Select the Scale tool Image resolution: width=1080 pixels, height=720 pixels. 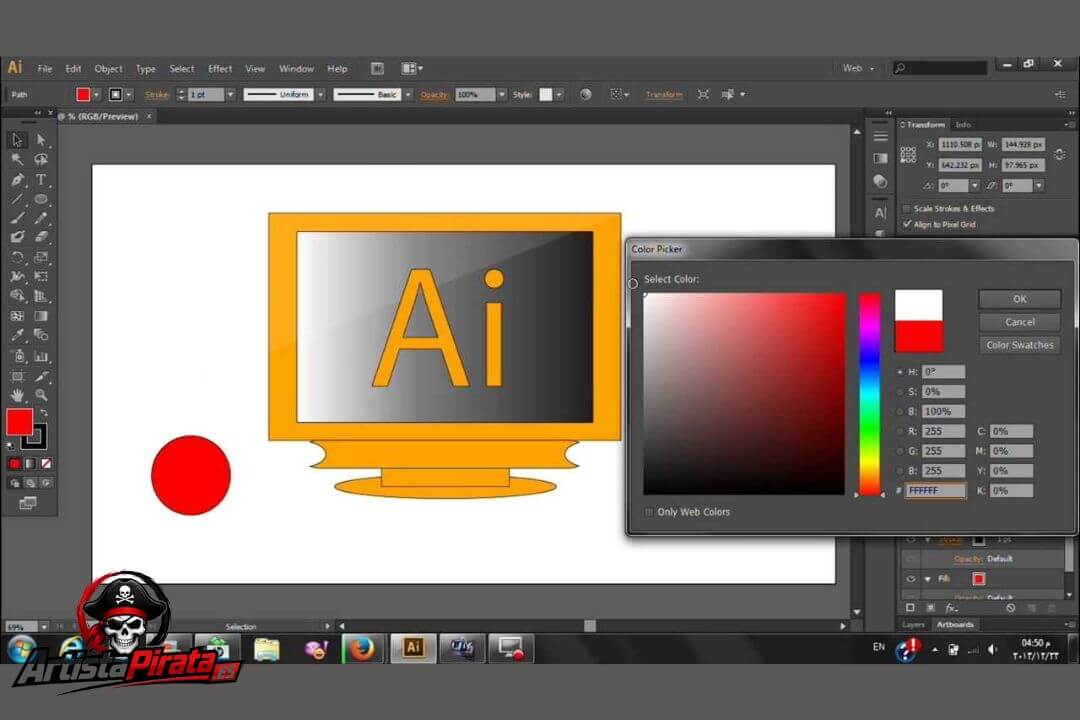pyautogui.click(x=41, y=257)
